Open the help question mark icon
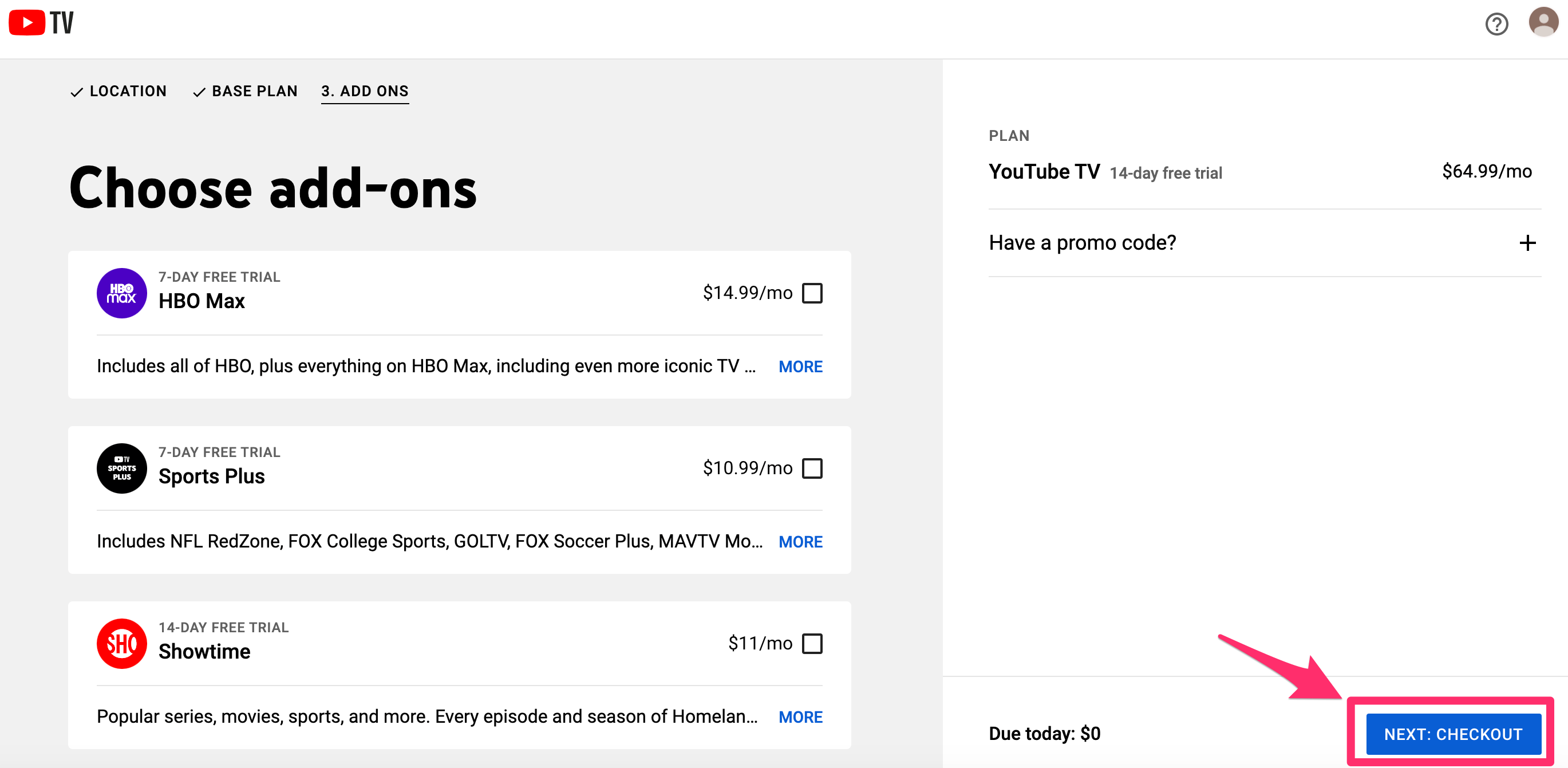1568x768 pixels. coord(1496,25)
